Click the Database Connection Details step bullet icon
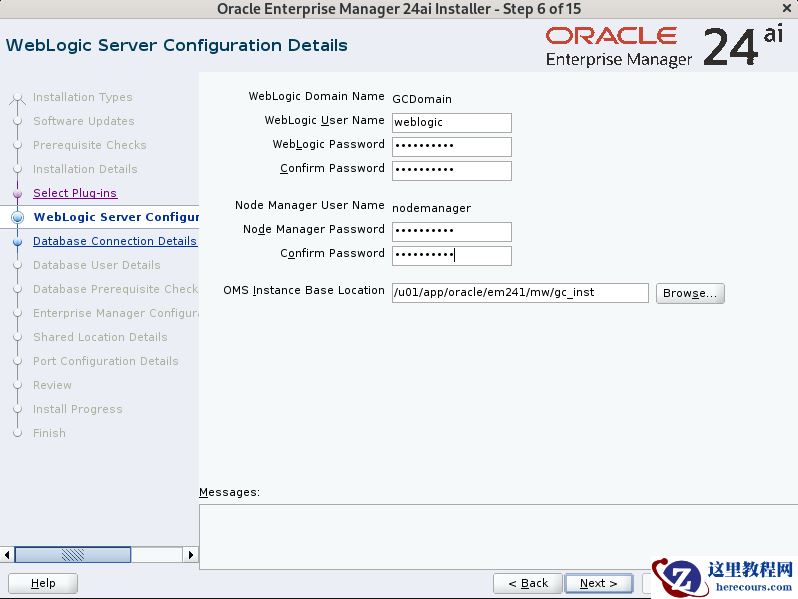Screen dimensions: 798x599 [17, 241]
